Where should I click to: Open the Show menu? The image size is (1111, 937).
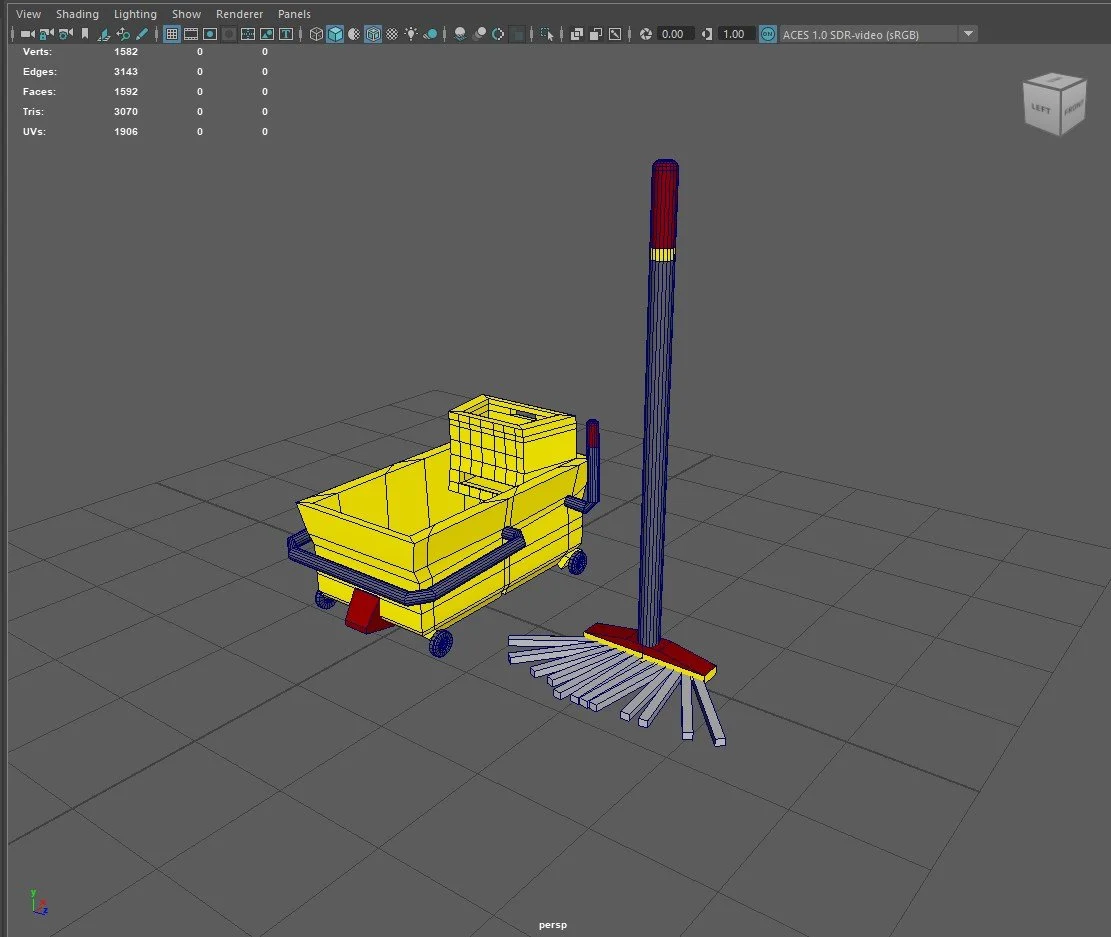click(x=186, y=13)
